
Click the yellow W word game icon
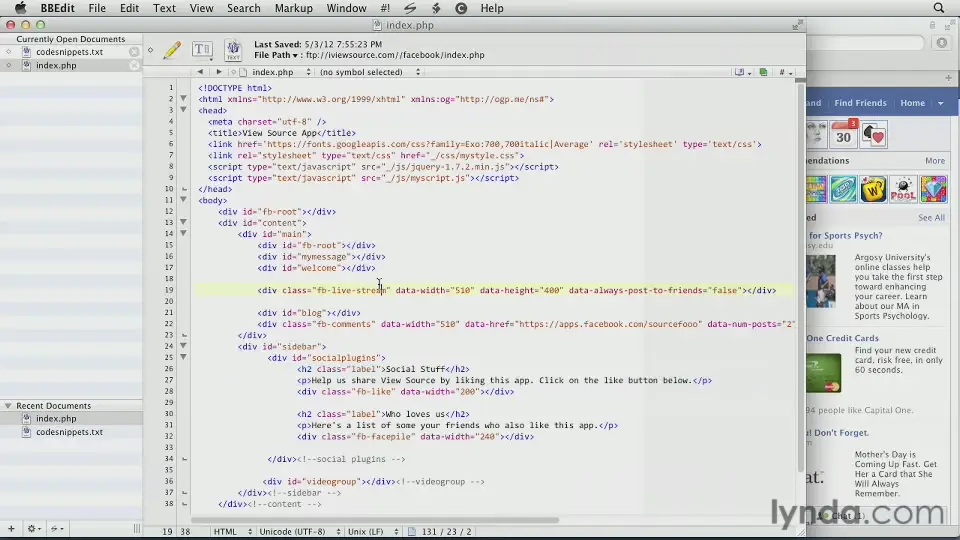(x=873, y=189)
